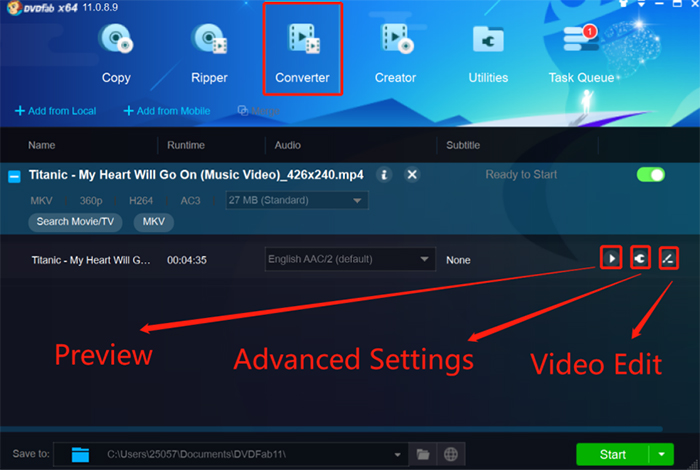The image size is (700, 470).
Task: Click the Titanic title row text
Action: [91, 260]
